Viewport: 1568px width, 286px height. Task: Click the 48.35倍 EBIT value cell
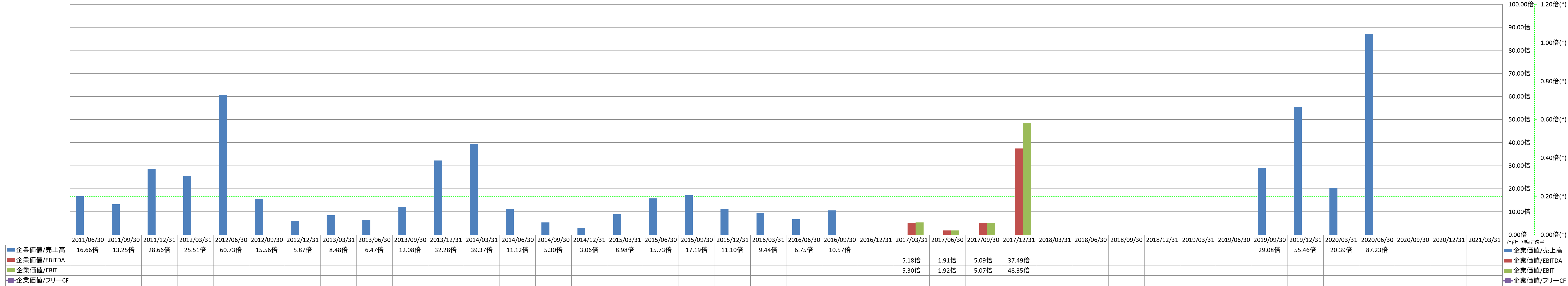click(x=1019, y=270)
